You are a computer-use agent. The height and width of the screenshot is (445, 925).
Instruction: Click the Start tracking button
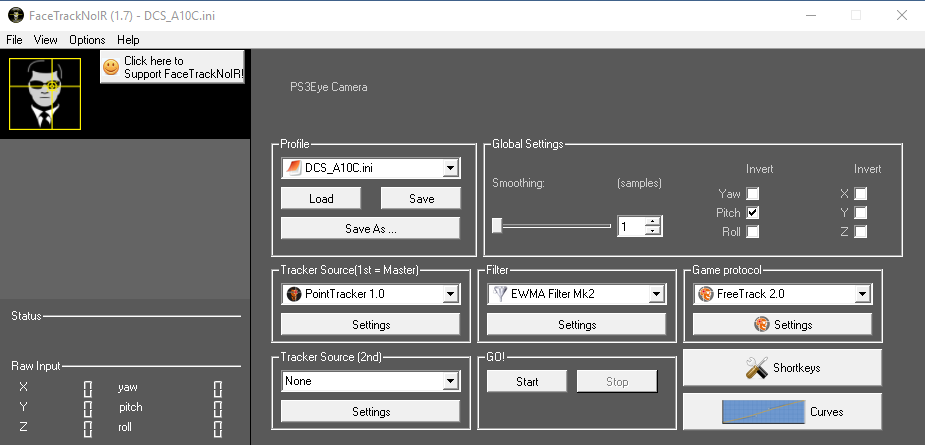(x=527, y=382)
